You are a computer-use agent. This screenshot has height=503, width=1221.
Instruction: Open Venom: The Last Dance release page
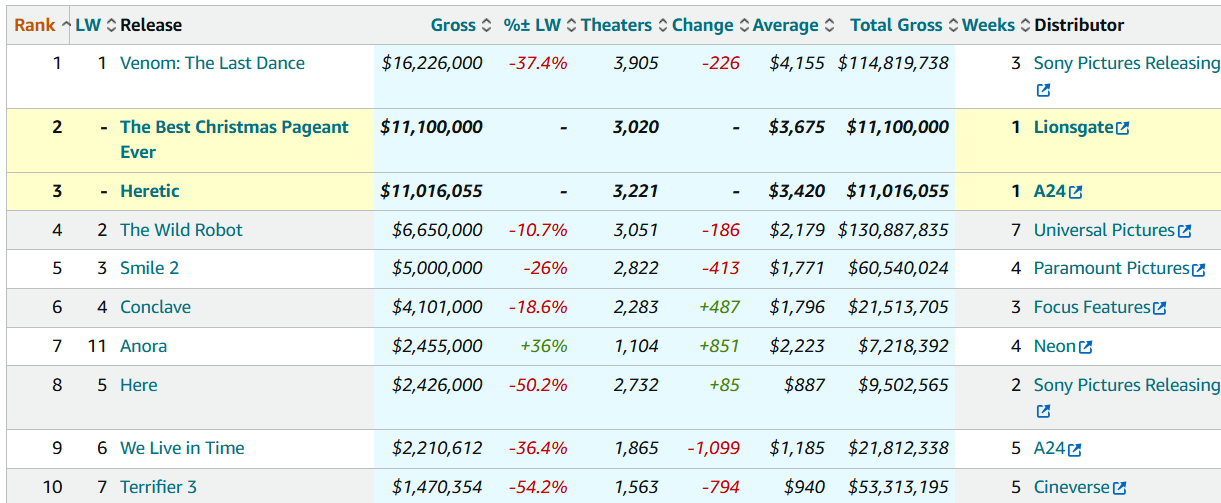point(212,63)
